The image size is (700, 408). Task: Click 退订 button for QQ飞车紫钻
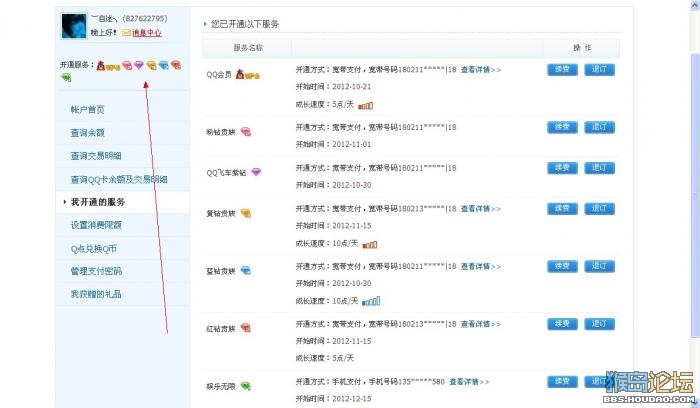pyautogui.click(x=599, y=168)
